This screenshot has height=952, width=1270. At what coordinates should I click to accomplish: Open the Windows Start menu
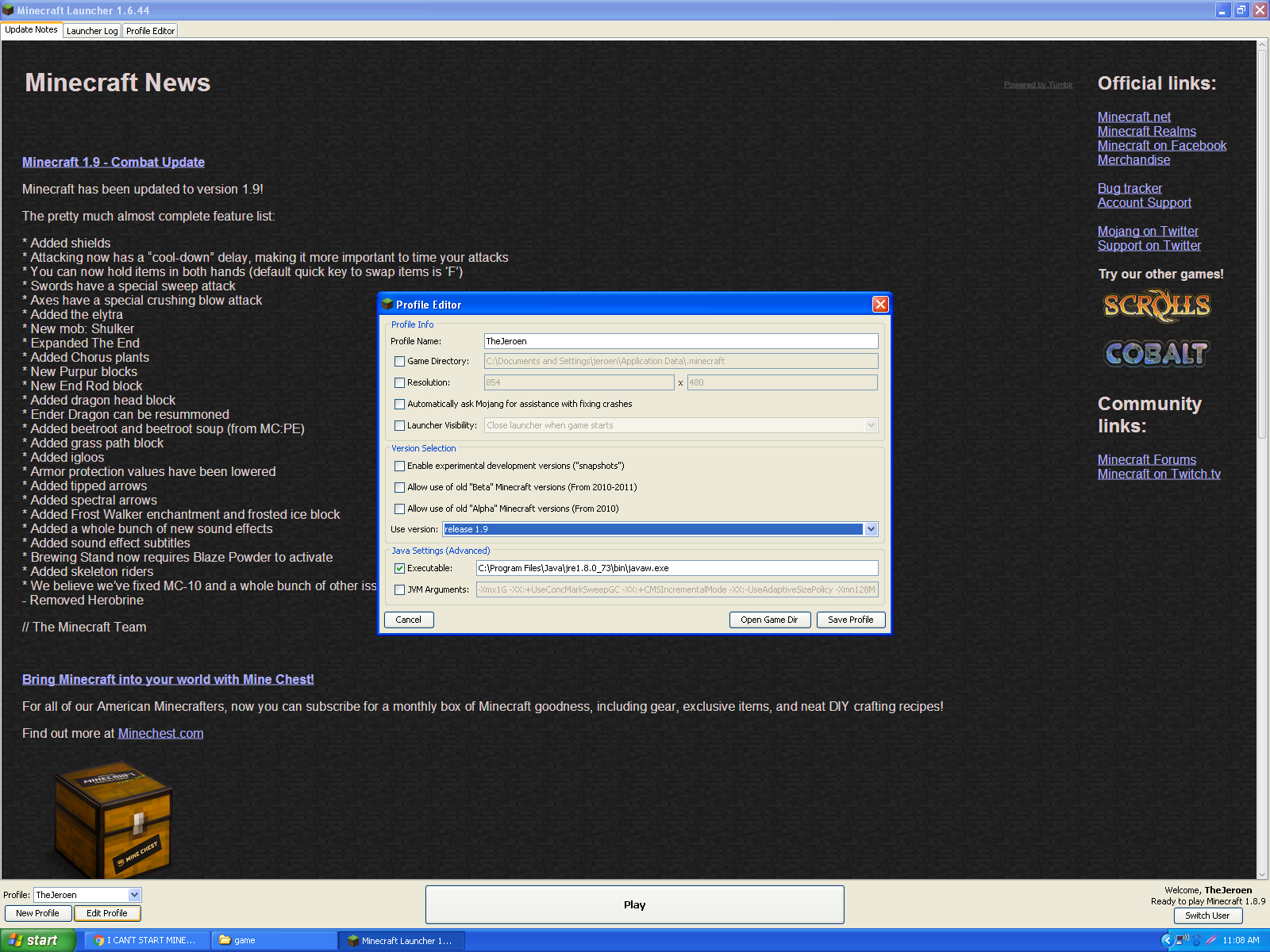37,940
